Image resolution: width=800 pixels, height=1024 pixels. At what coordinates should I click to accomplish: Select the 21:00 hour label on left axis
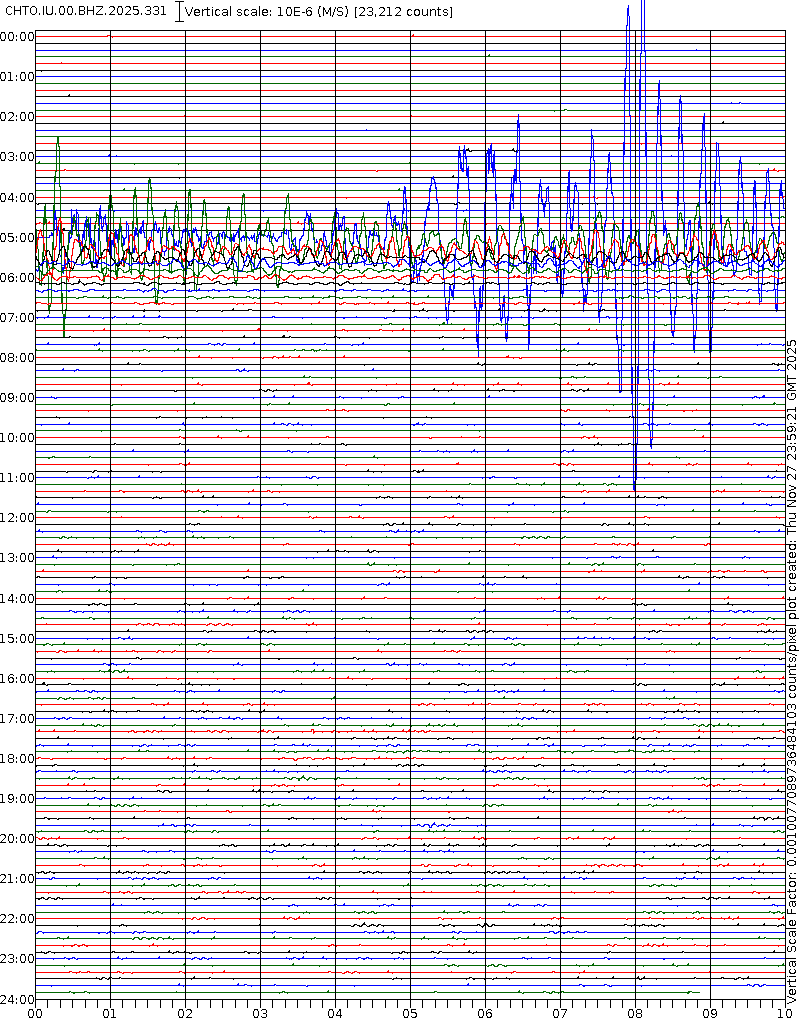(x=17, y=879)
